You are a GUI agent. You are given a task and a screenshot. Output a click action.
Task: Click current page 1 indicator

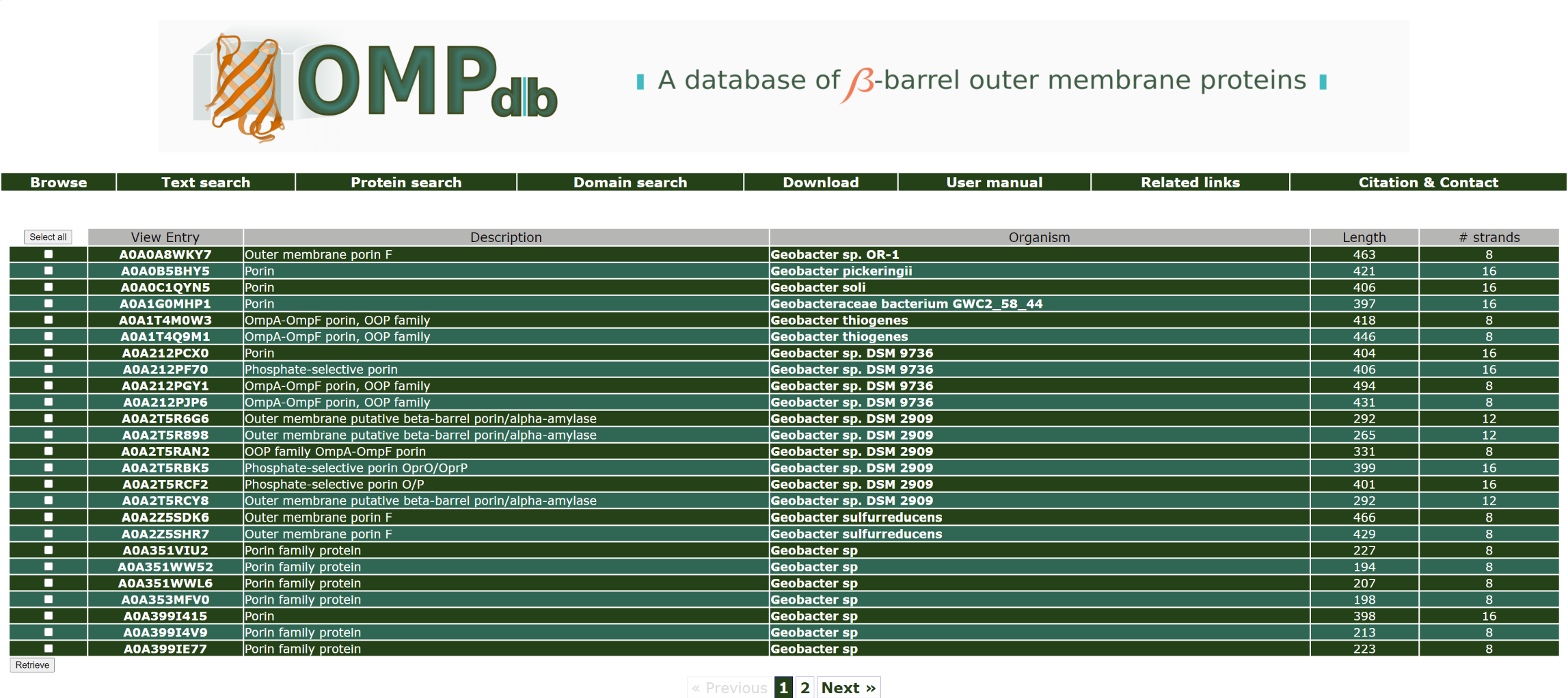783,688
